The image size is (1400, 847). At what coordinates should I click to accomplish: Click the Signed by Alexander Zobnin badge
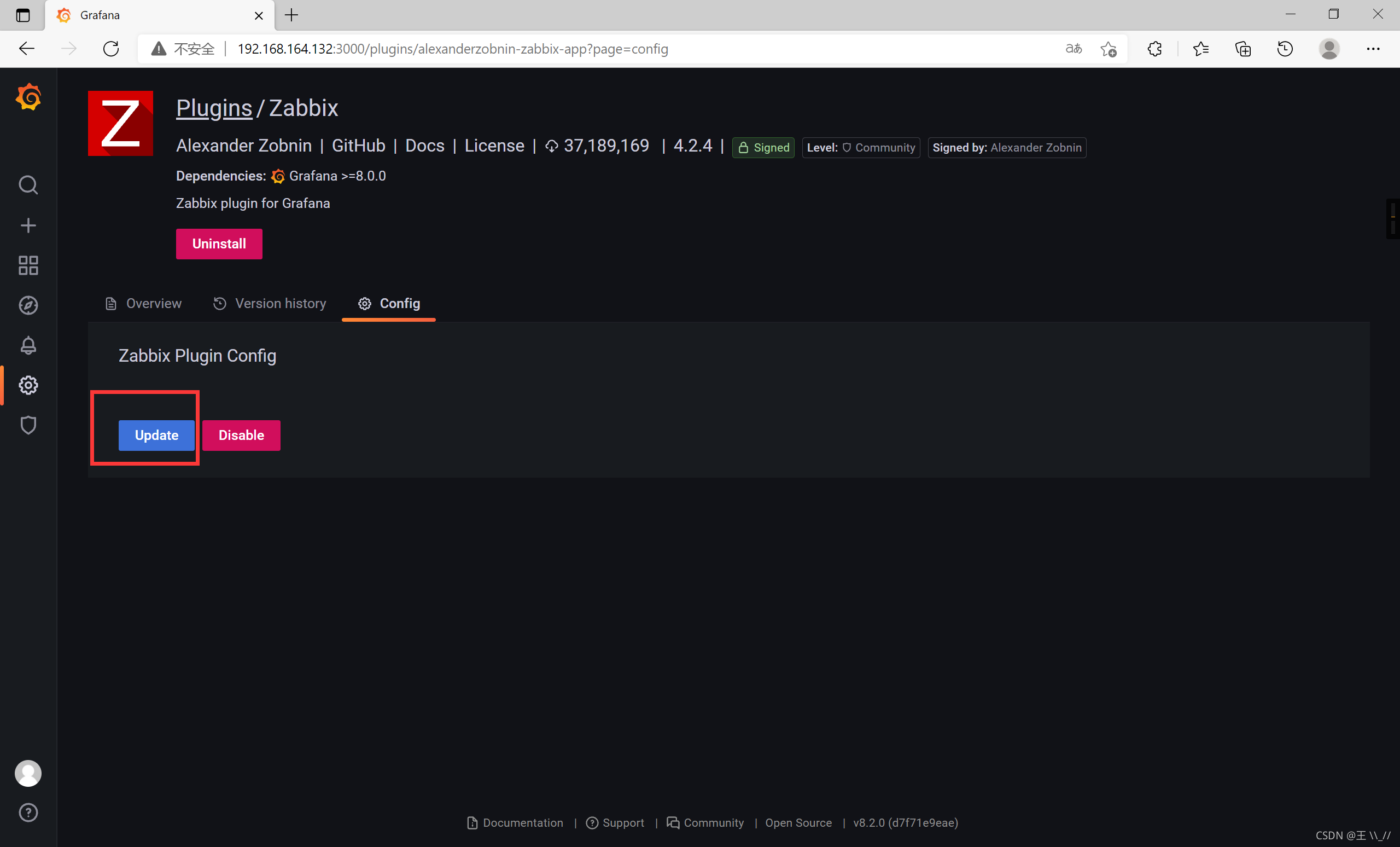pyautogui.click(x=1007, y=148)
